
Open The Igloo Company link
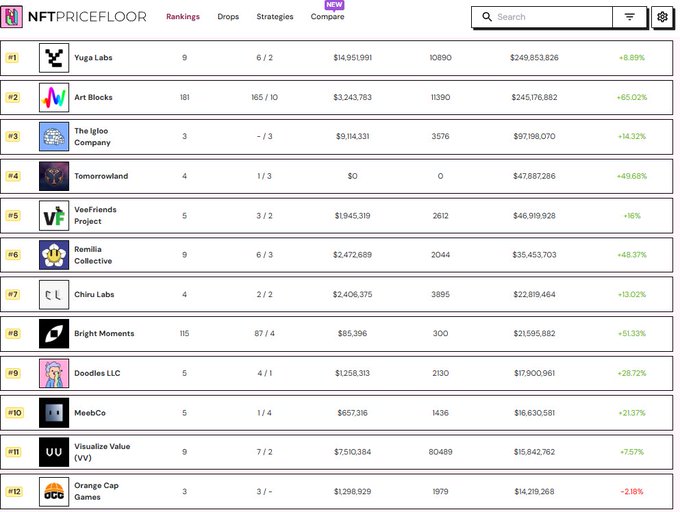(92, 137)
